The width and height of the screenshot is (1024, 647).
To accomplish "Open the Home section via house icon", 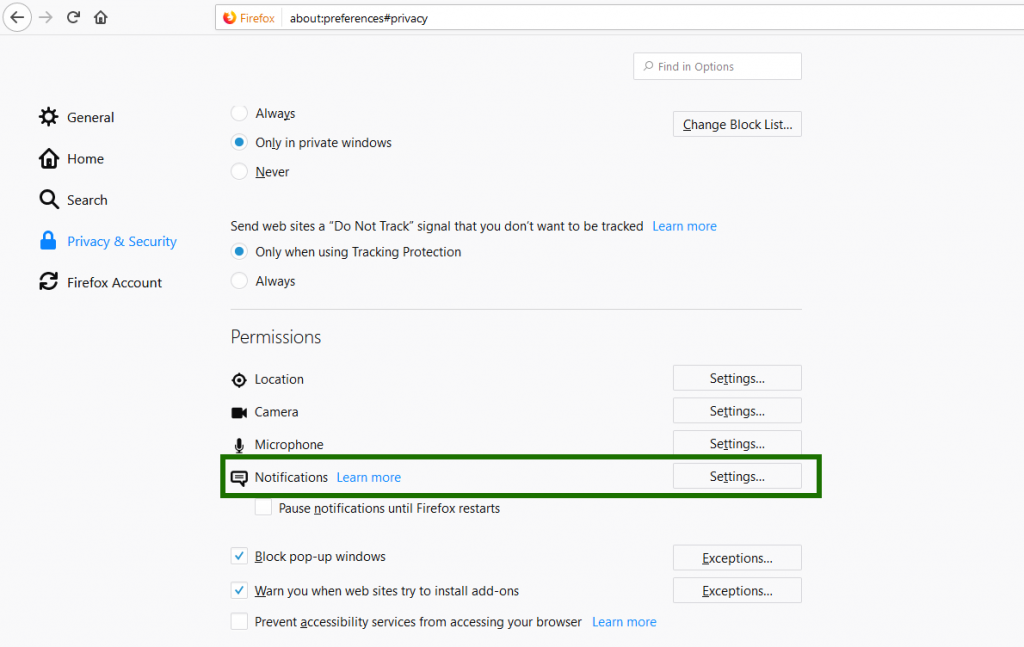I will tap(48, 158).
